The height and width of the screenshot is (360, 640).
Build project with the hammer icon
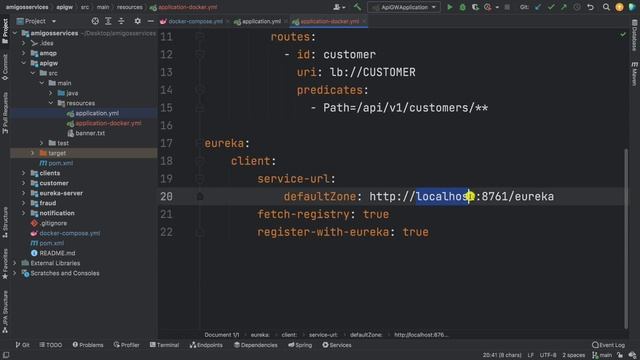(x=357, y=7)
